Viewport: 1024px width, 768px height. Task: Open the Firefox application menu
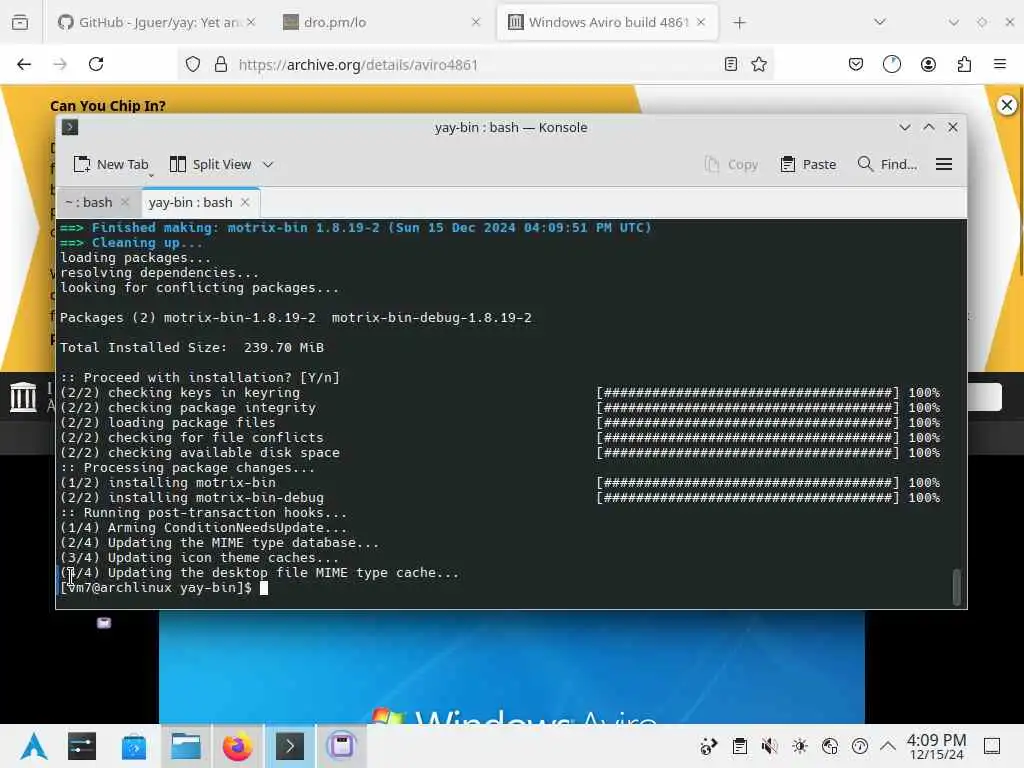[x=1000, y=64]
